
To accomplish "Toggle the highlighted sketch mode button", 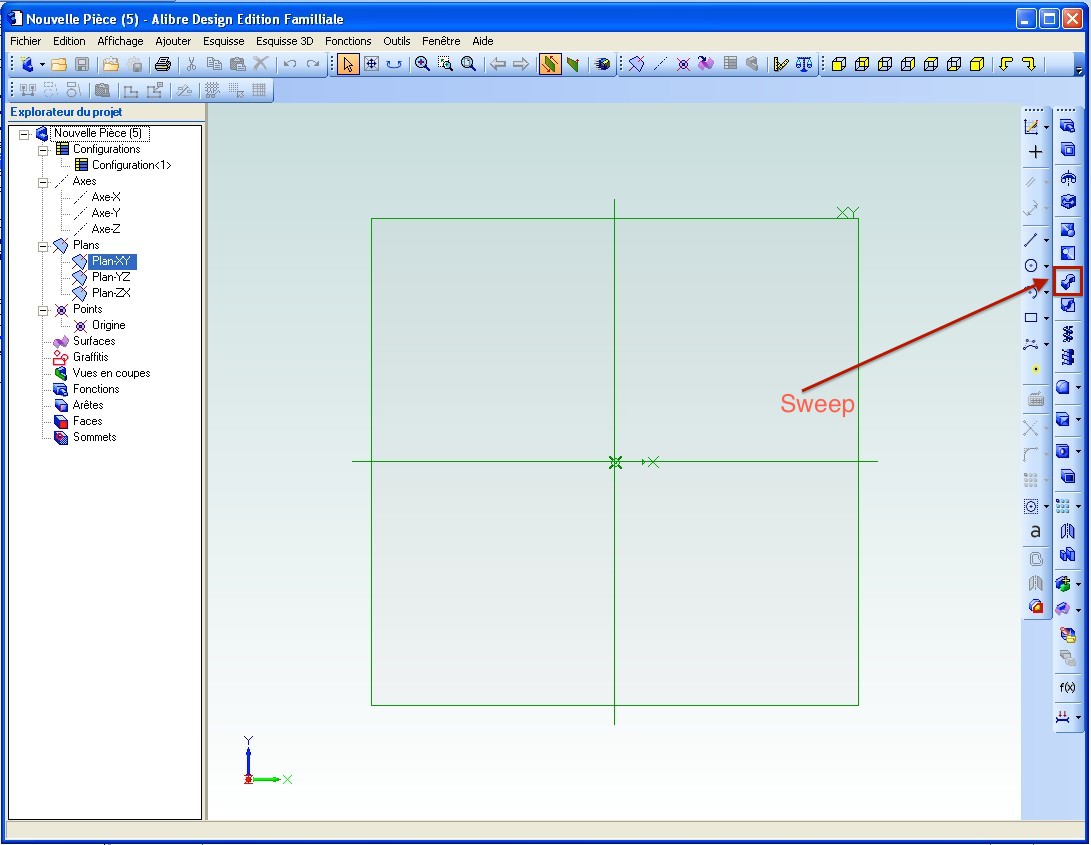I will point(550,64).
